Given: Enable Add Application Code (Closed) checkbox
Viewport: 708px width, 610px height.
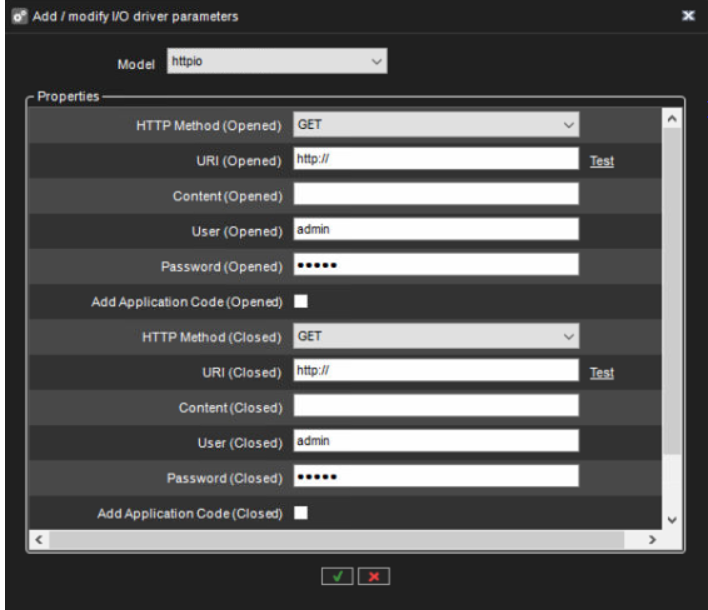Looking at the screenshot, I should 300,513.
